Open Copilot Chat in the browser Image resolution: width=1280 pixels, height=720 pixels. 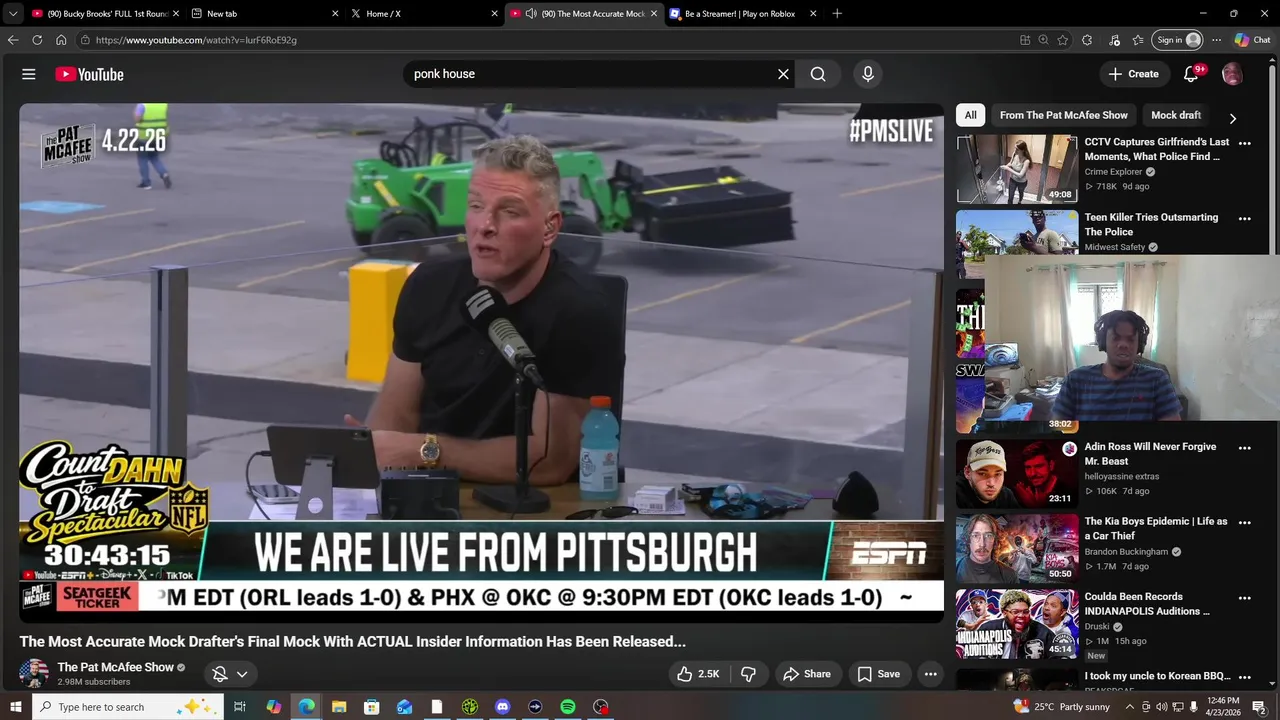(1252, 40)
